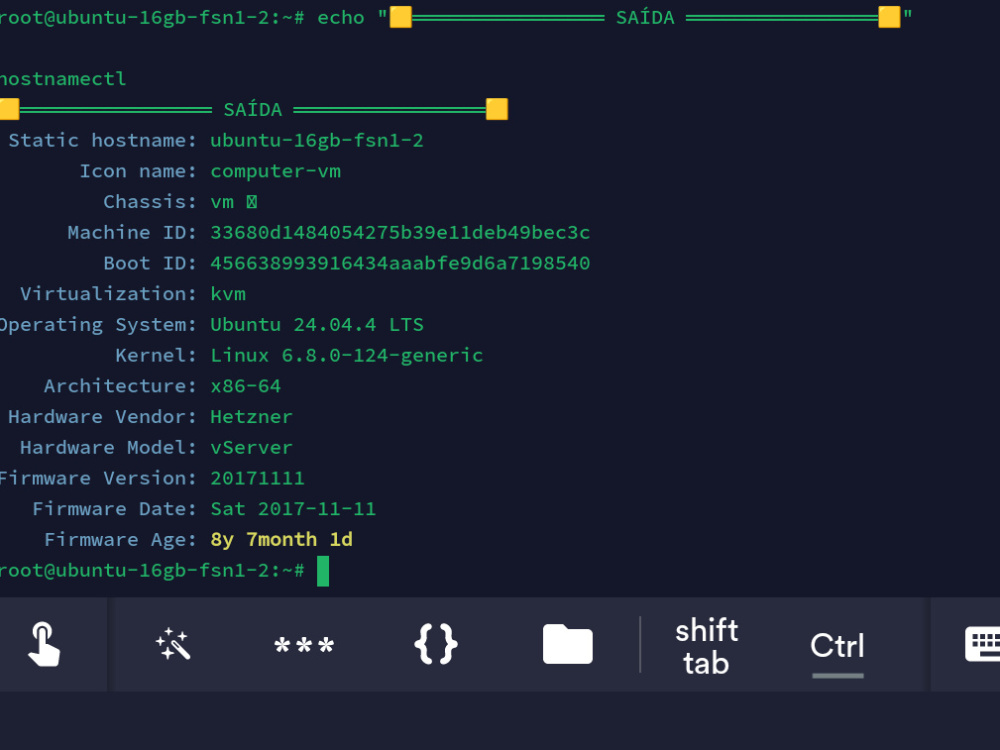Click the Chassis value vm

tap(222, 202)
